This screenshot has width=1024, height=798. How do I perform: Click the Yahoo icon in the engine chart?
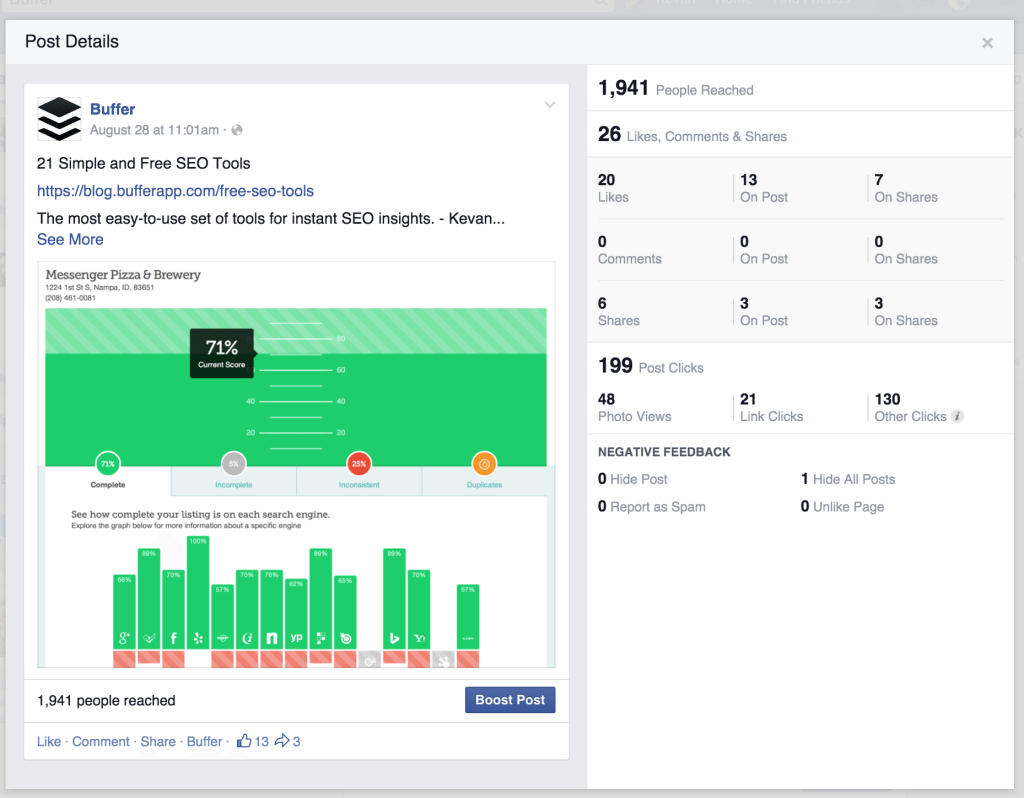[x=420, y=637]
